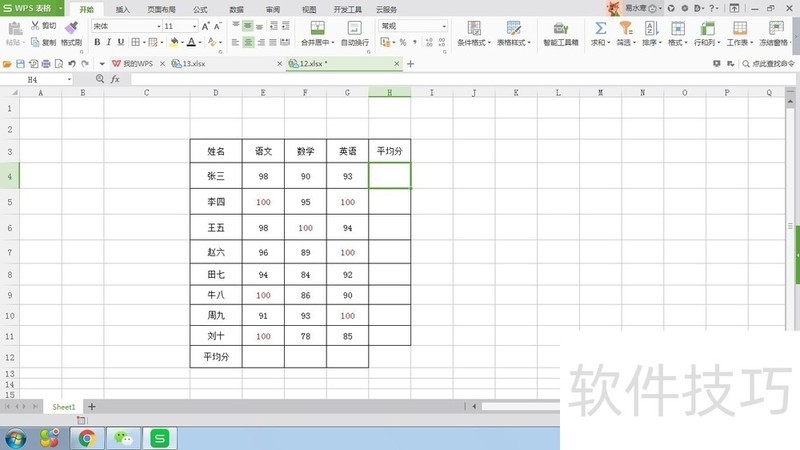Click the increase indent icon
Viewport: 800px width, 450px height.
pos(286,26)
